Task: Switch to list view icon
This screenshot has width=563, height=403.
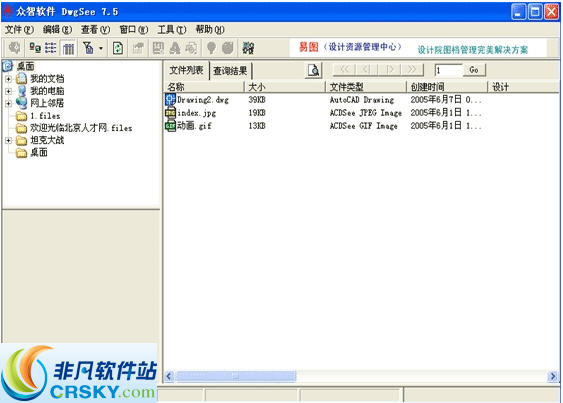Action: pyautogui.click(x=51, y=47)
